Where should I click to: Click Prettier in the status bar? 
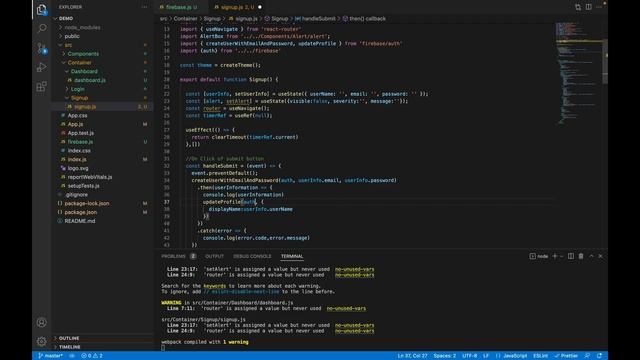click(566, 356)
